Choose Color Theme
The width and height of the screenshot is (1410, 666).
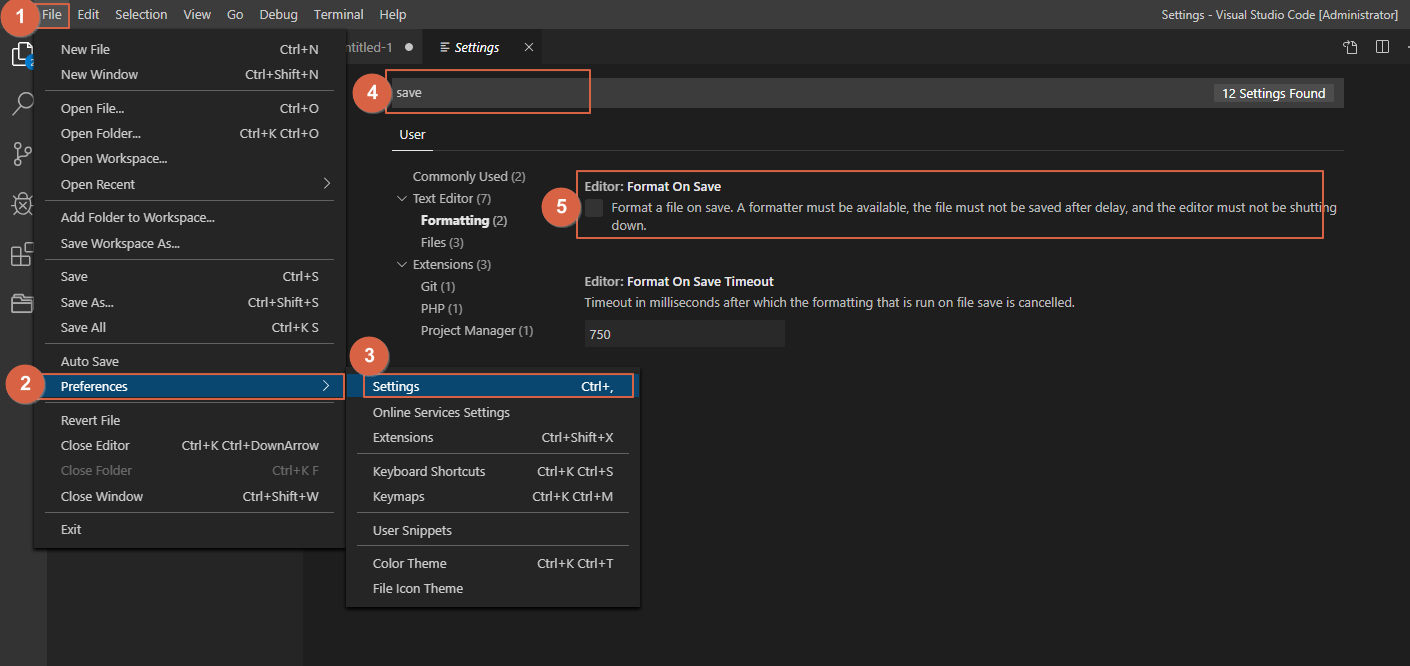coord(493,563)
